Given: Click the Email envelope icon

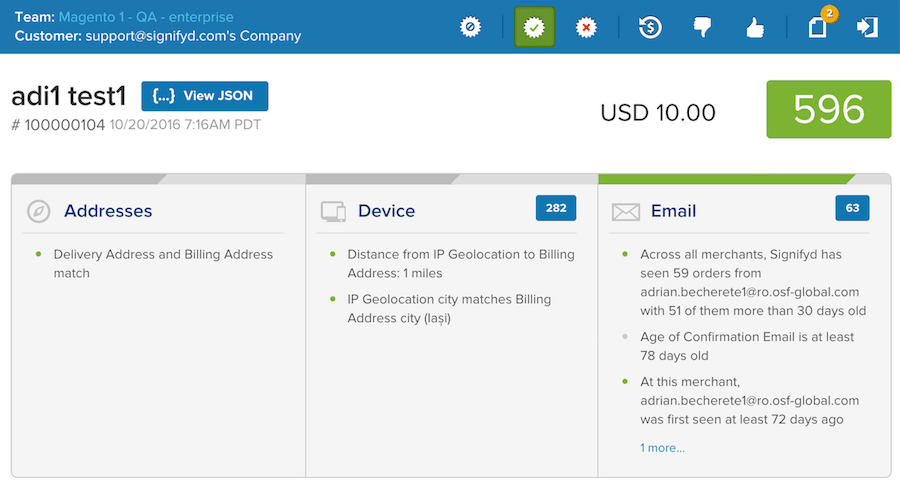Looking at the screenshot, I should [x=626, y=212].
